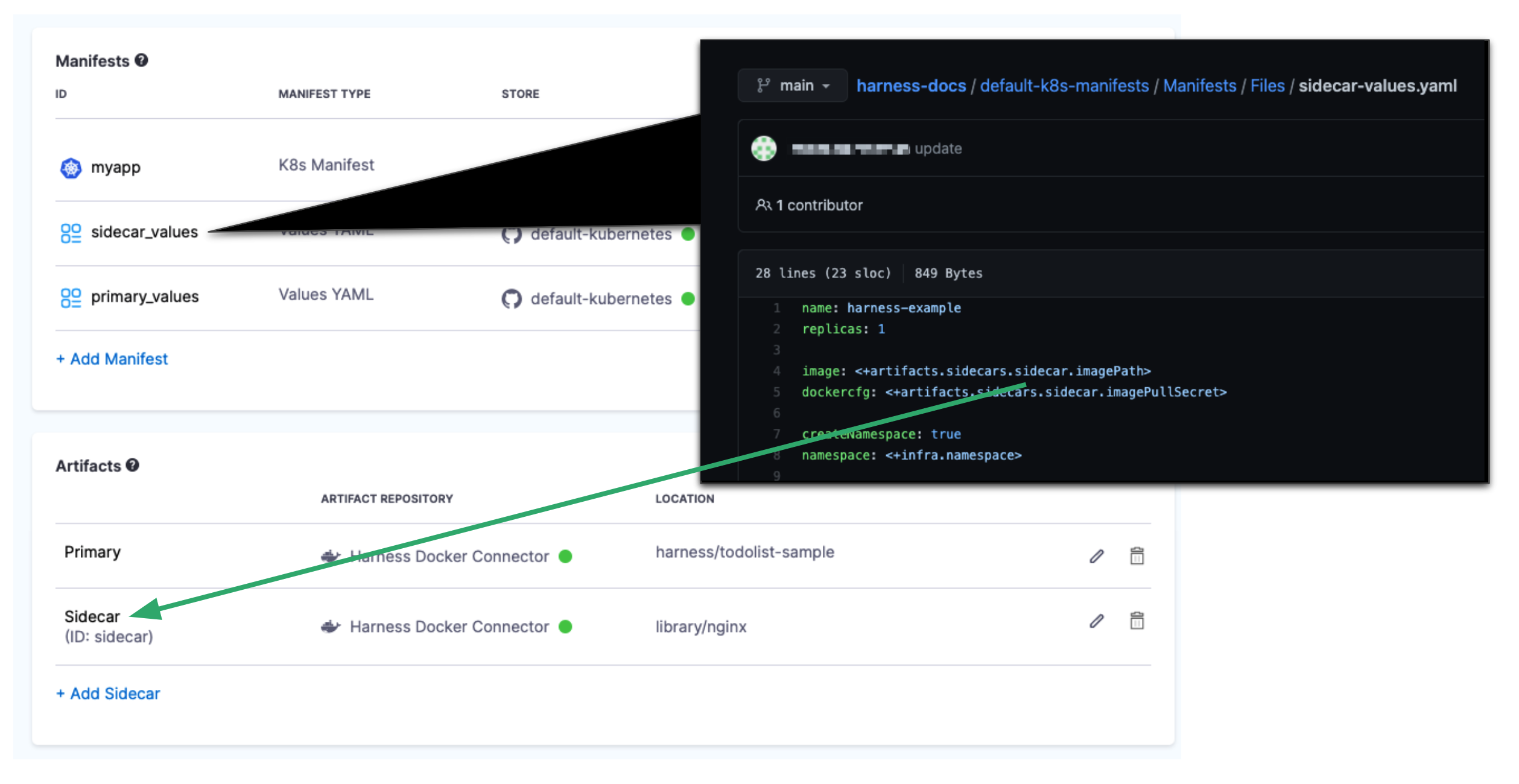Click the Manifests help question icon
1519x784 pixels.
click(141, 60)
